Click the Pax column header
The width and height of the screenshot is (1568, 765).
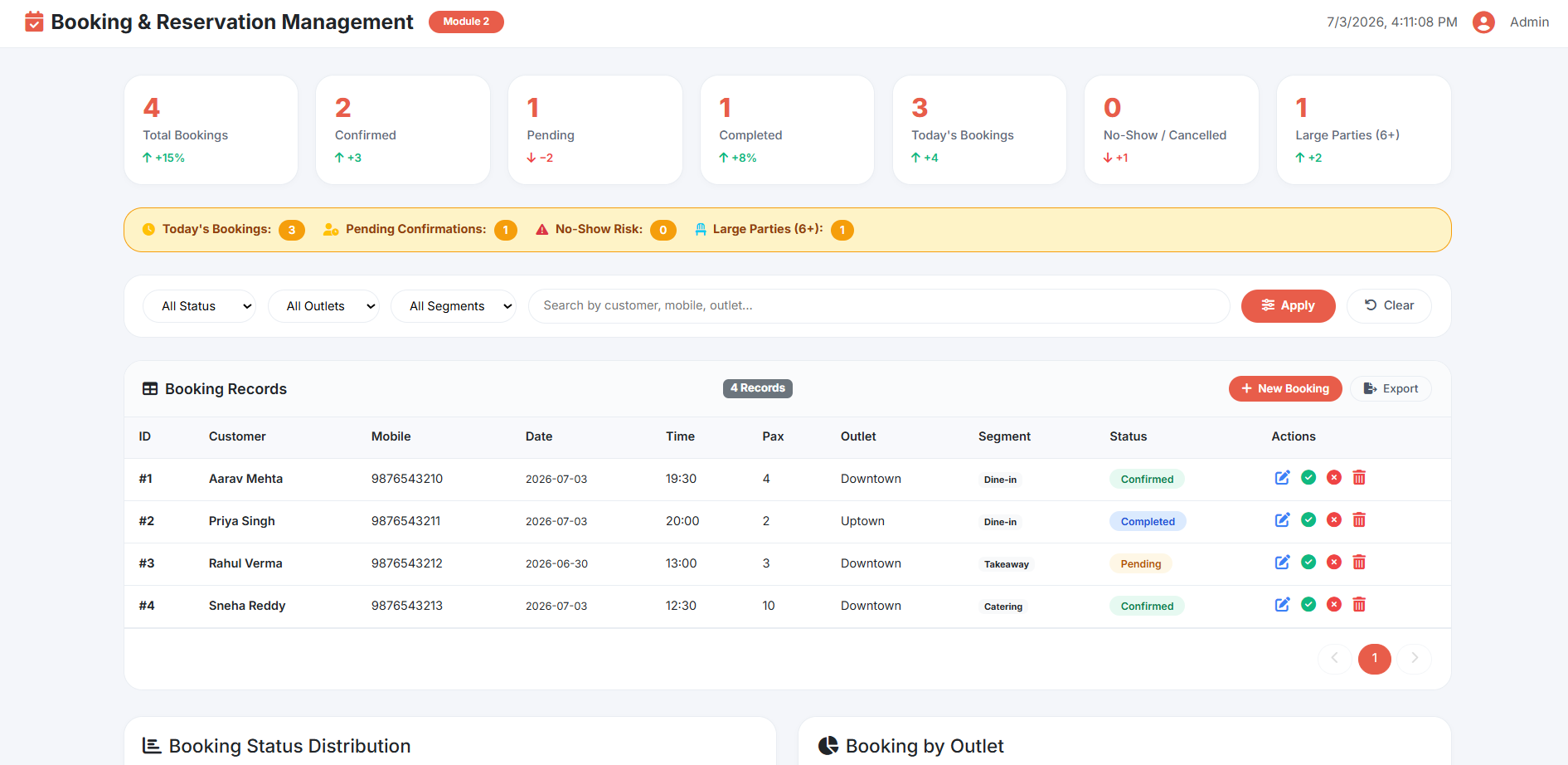(774, 437)
